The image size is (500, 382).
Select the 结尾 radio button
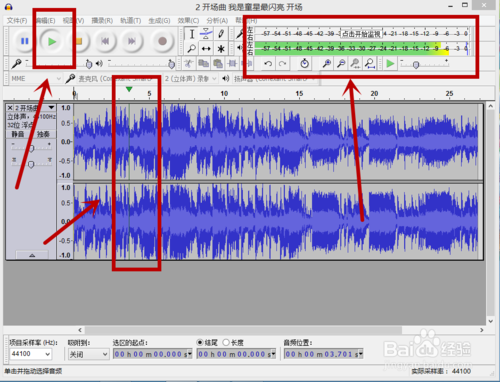pyautogui.click(x=200, y=342)
